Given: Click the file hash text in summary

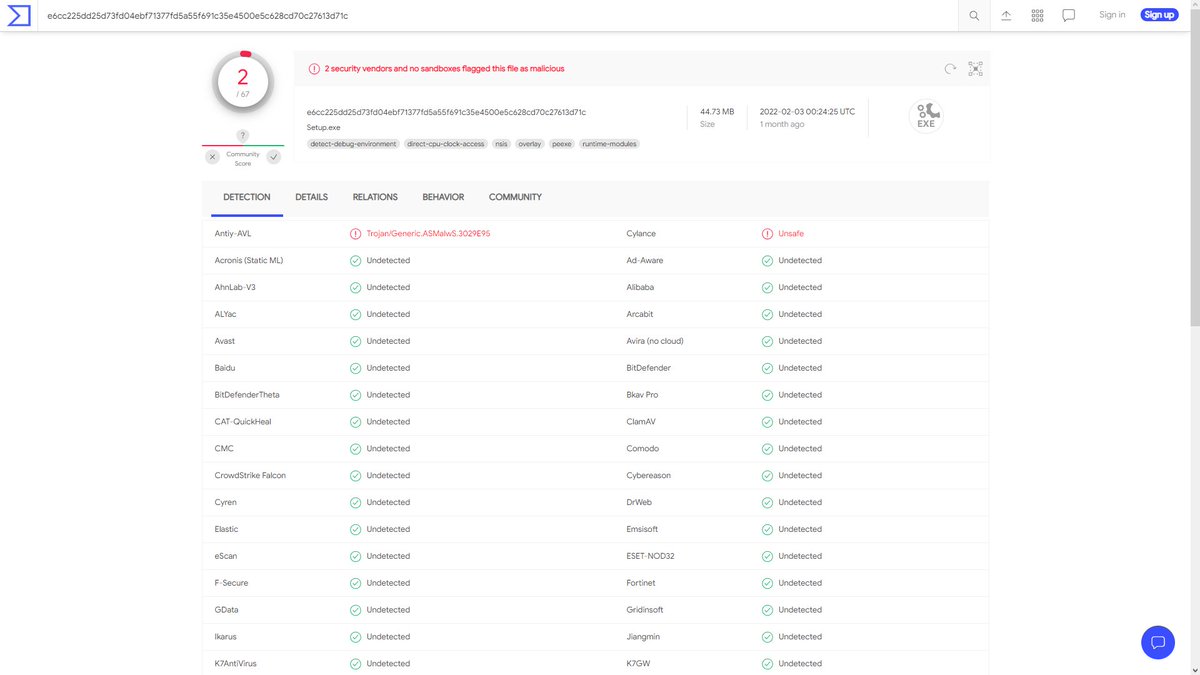Looking at the screenshot, I should pyautogui.click(x=446, y=112).
